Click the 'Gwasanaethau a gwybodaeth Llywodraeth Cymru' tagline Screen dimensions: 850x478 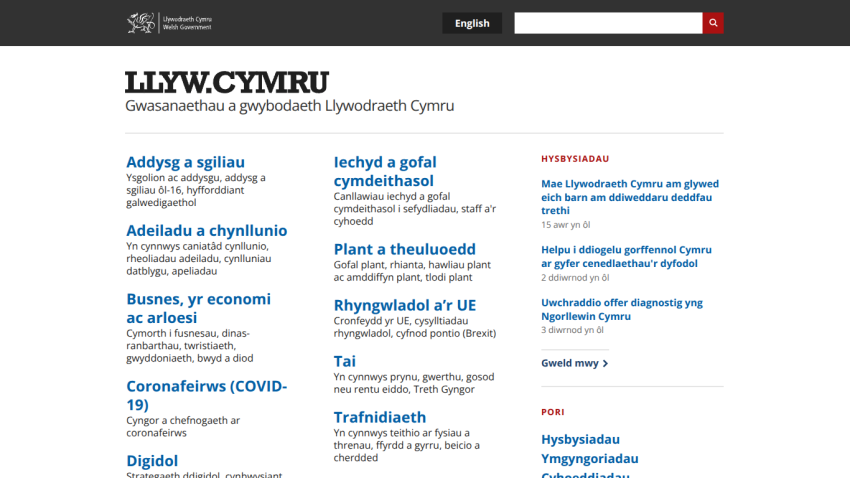(x=289, y=106)
